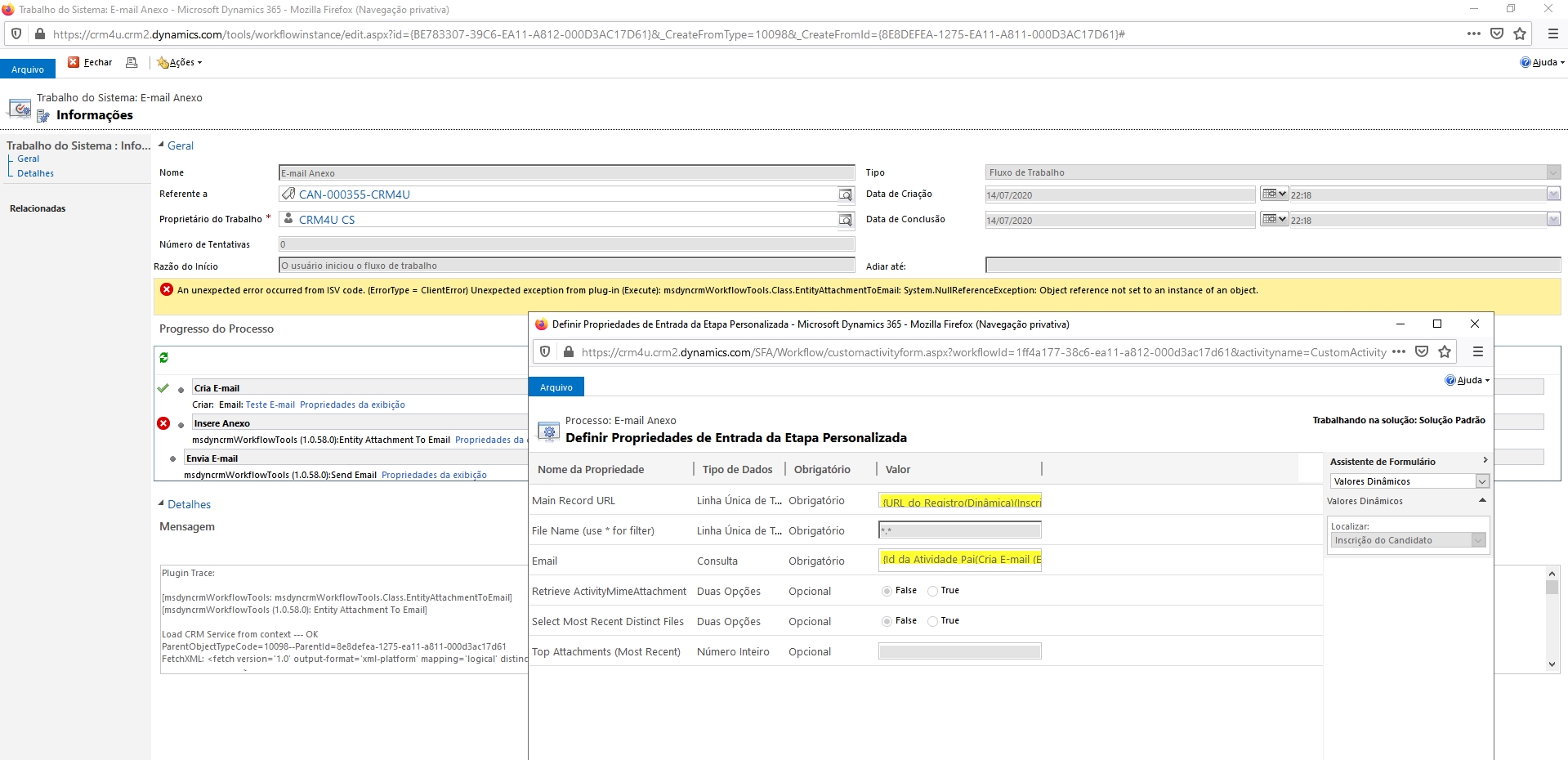The height and width of the screenshot is (760, 1568).
Task: Open the Ações menu
Action: point(178,62)
